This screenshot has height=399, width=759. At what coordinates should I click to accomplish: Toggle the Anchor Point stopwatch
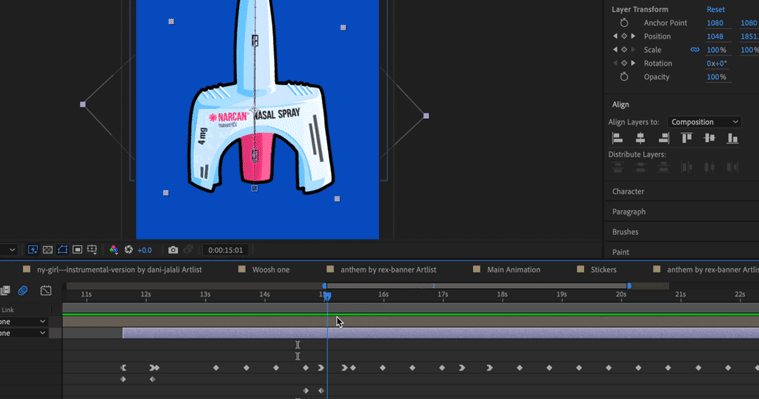click(624, 23)
